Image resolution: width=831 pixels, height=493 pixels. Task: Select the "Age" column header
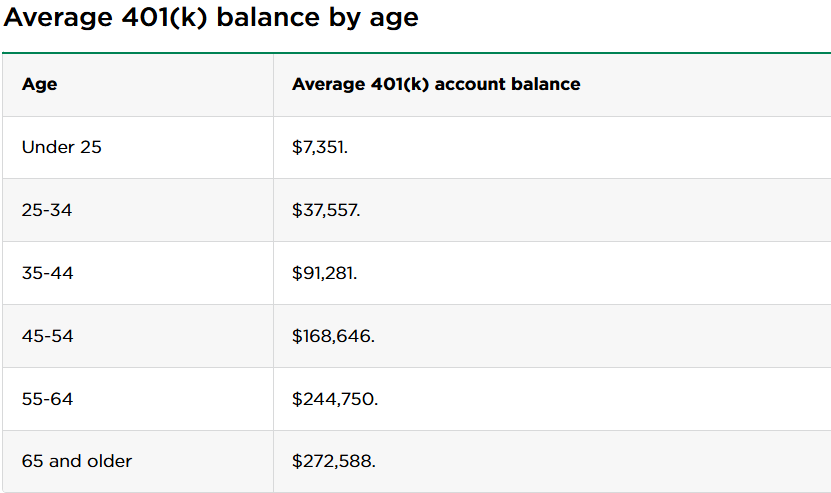(x=39, y=84)
